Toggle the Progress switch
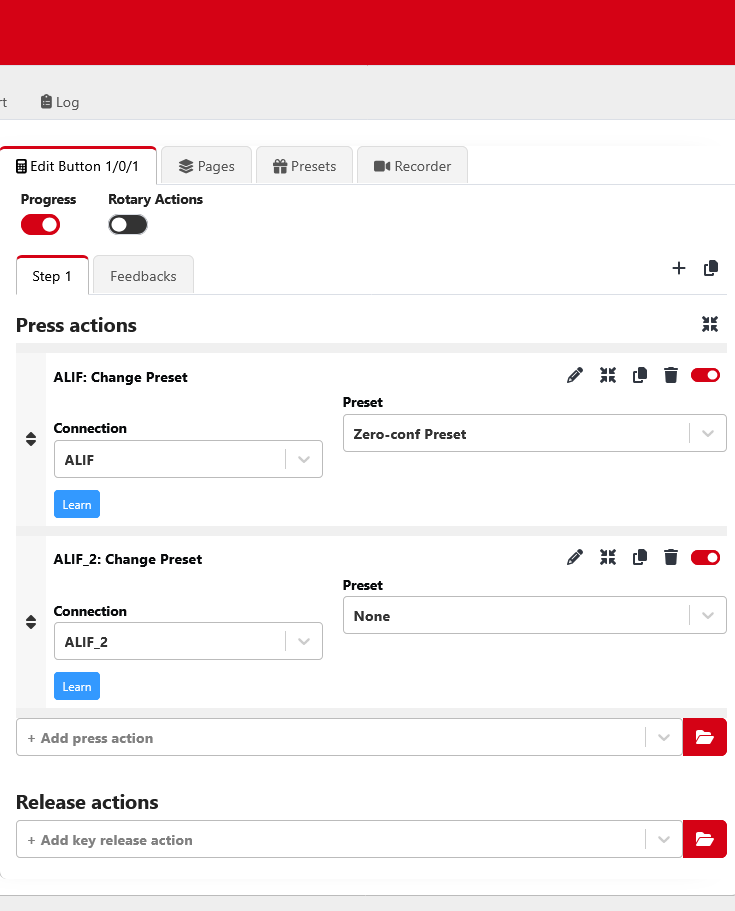 click(x=41, y=224)
